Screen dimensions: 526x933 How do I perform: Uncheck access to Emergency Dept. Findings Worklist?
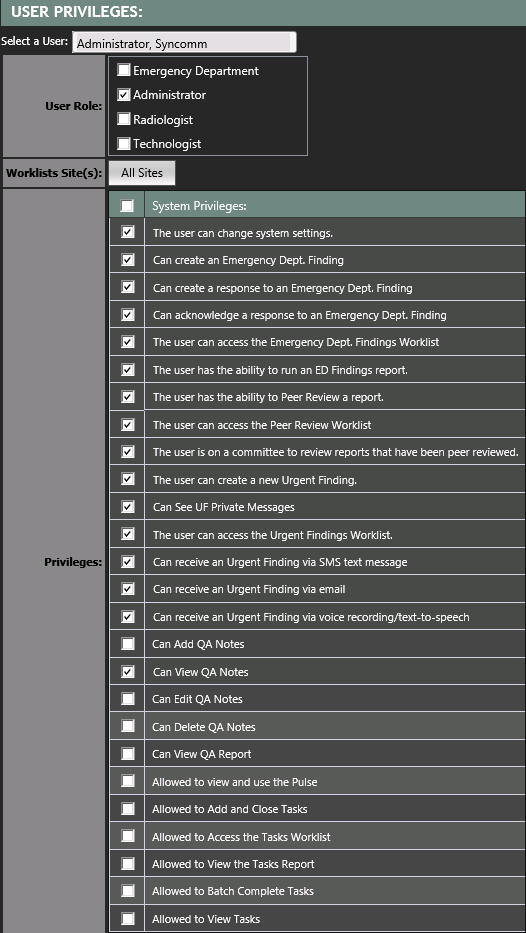[x=127, y=342]
